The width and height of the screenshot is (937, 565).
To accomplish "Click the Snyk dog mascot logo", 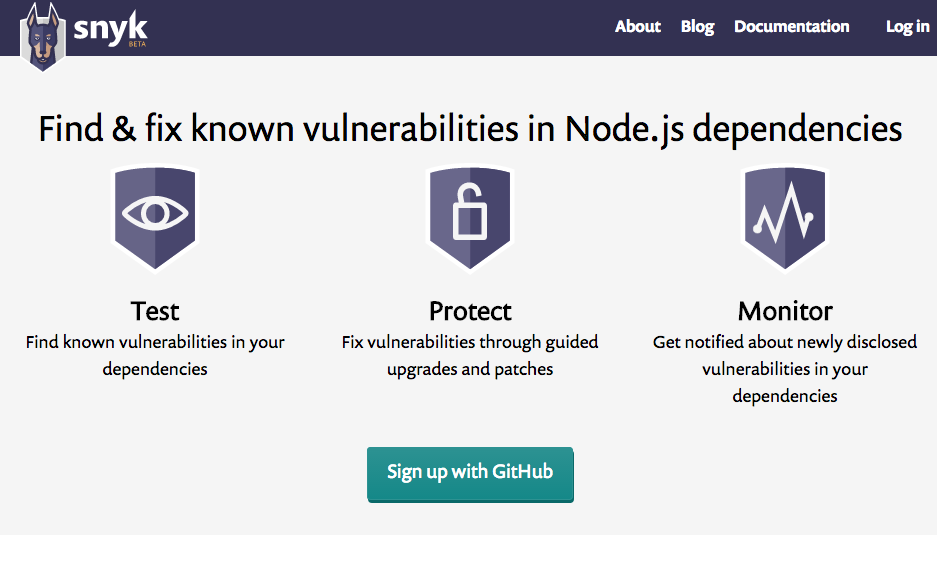I will pos(42,37).
